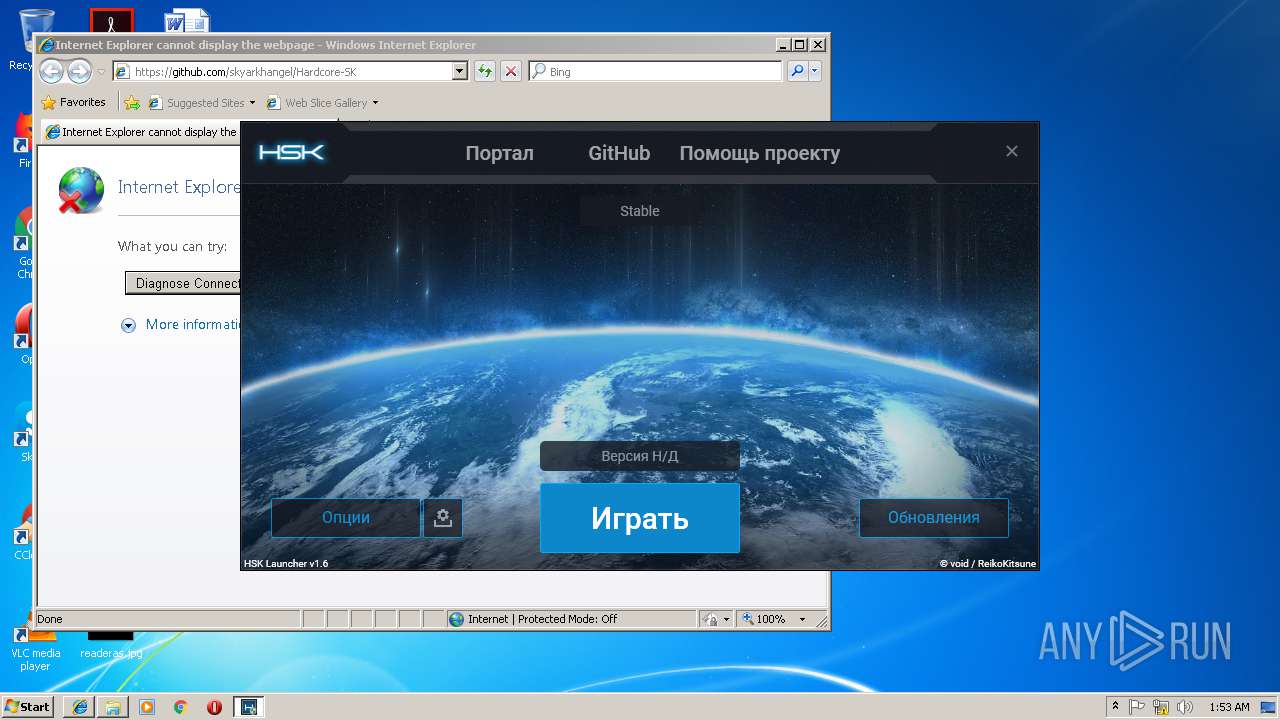Expand address bar history dropdown

(460, 72)
